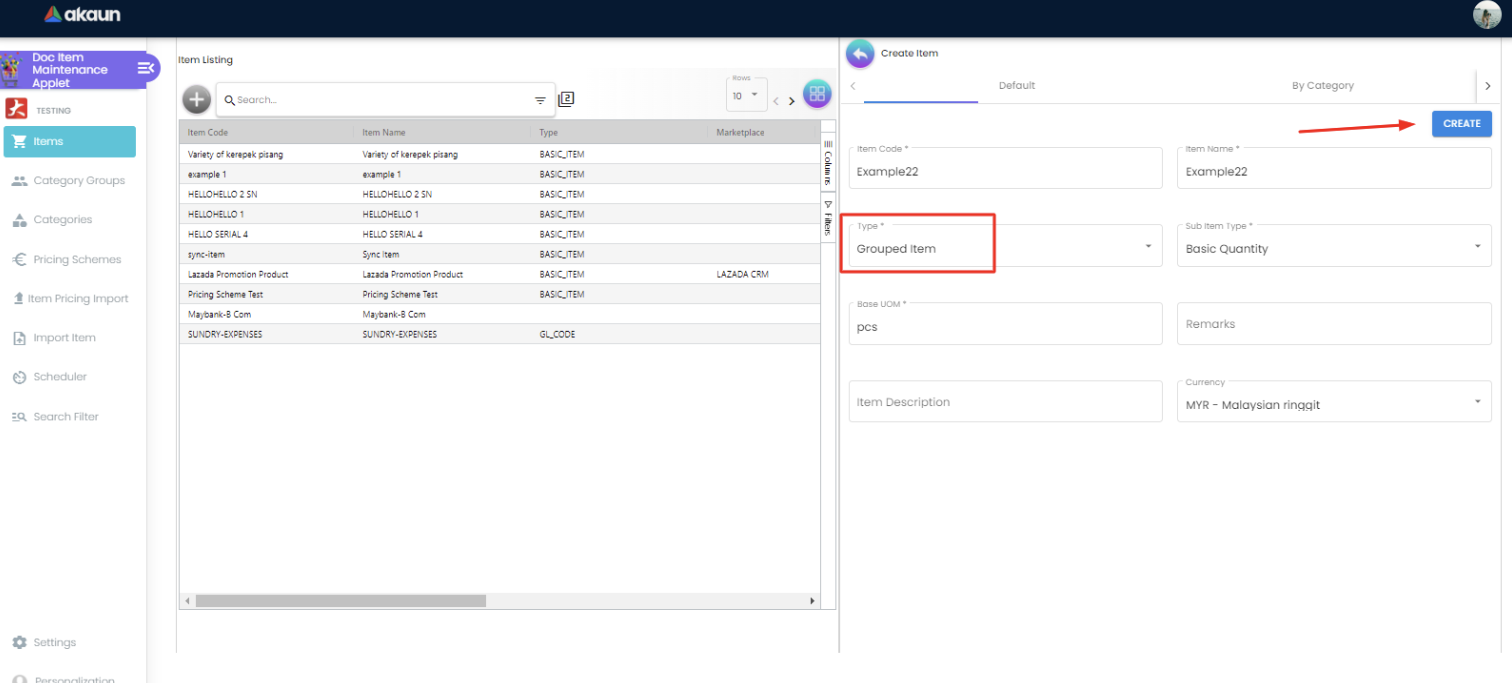Click the user avatar in top bar
The width and height of the screenshot is (1512, 690).
[1487, 15]
